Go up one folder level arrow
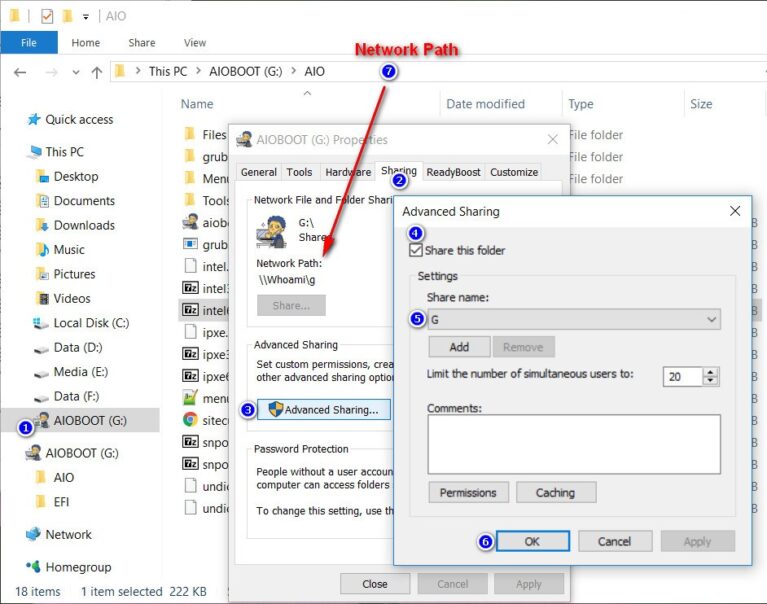 (x=97, y=72)
